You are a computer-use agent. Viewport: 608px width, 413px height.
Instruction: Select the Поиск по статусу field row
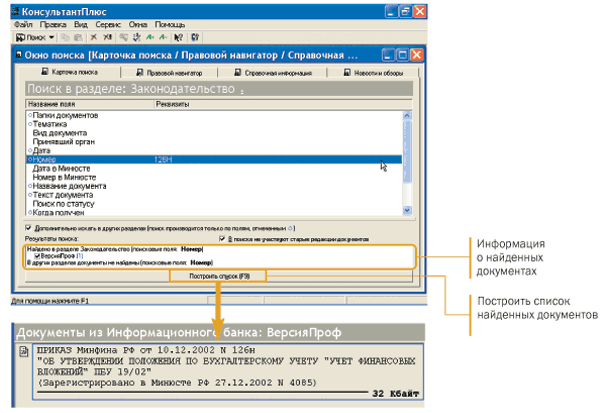[x=214, y=204]
